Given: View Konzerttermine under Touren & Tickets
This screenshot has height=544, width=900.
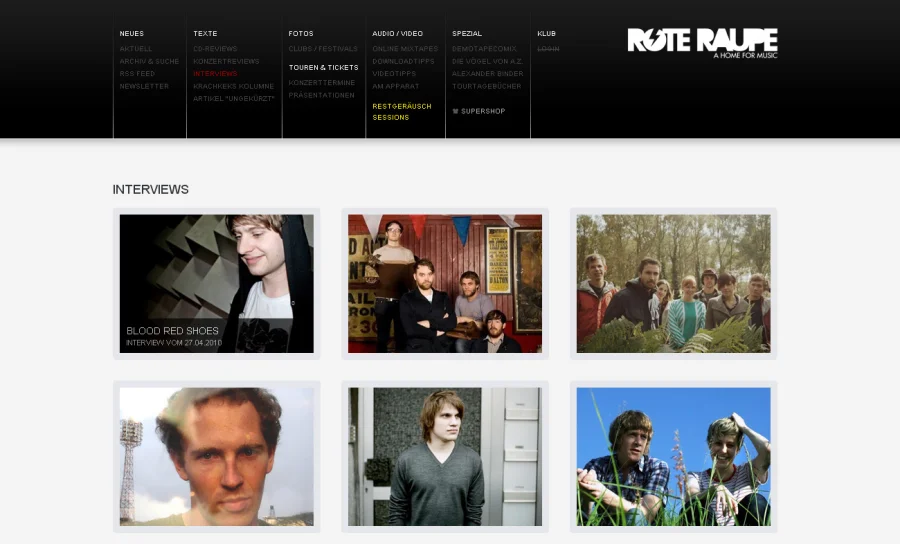Looking at the screenshot, I should [x=323, y=83].
